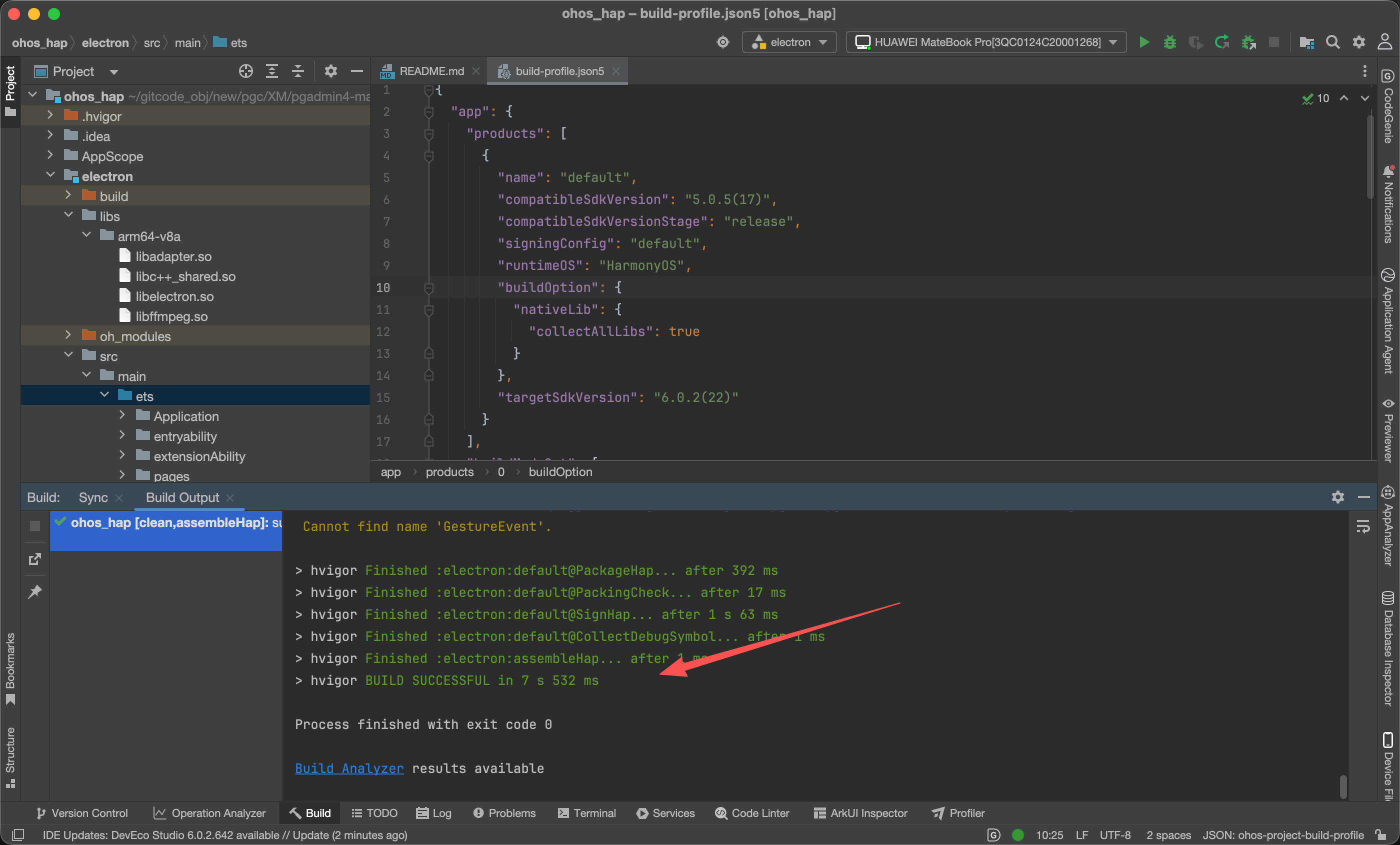This screenshot has width=1400, height=845.
Task: Collapse the libs folder
Action: [x=68, y=215]
